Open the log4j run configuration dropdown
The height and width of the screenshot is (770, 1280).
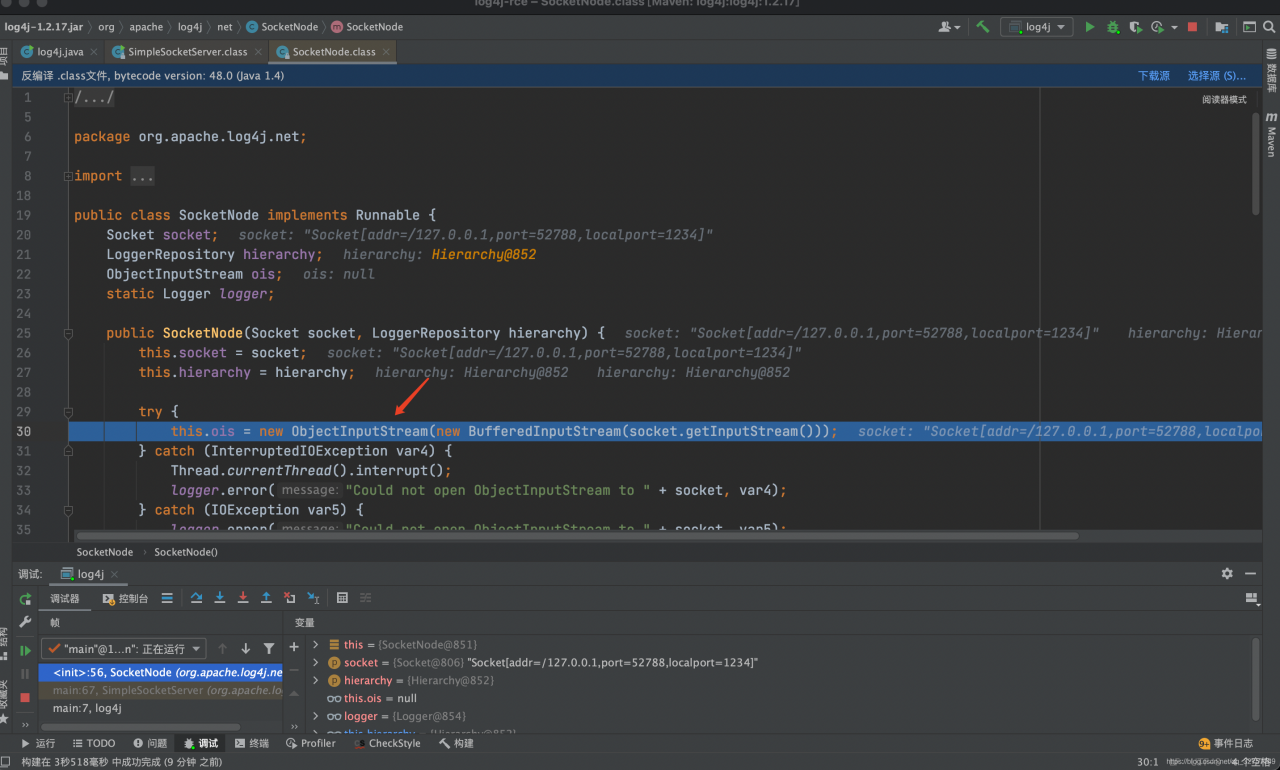coord(1037,27)
